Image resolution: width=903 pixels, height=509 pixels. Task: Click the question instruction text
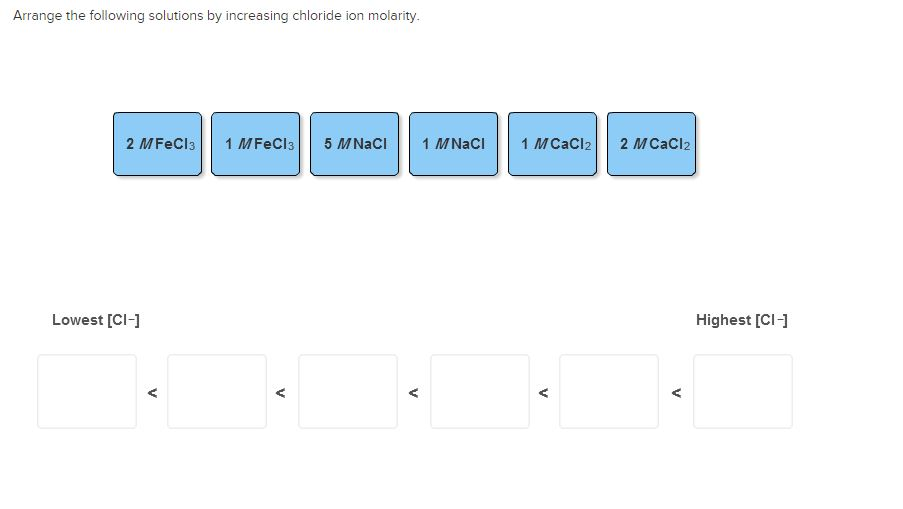click(x=217, y=16)
